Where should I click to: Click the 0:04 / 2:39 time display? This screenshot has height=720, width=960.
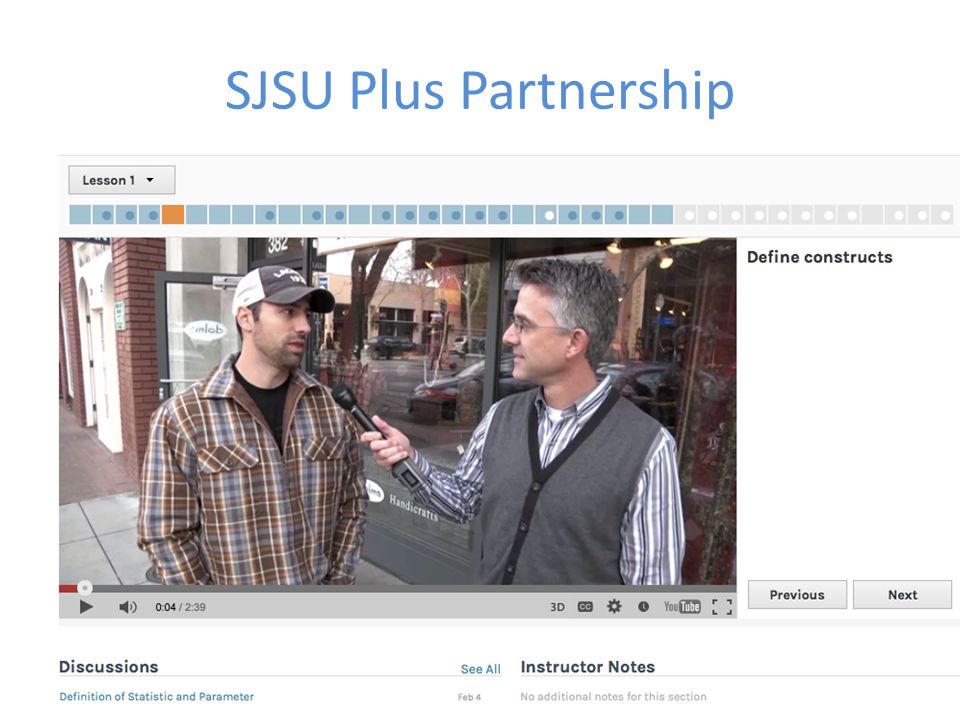coord(181,607)
